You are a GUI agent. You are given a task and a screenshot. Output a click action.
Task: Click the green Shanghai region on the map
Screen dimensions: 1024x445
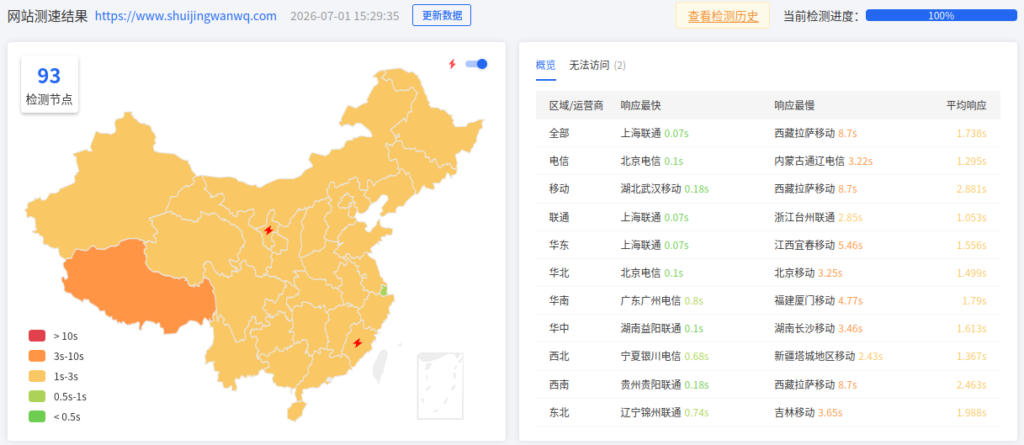click(x=384, y=290)
